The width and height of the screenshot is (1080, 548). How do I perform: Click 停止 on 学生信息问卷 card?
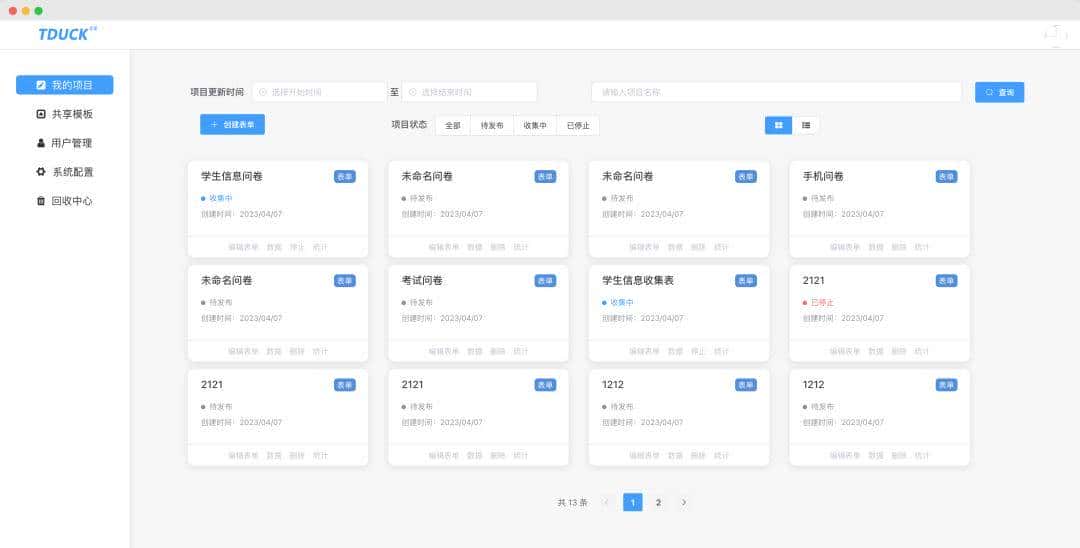(x=297, y=247)
